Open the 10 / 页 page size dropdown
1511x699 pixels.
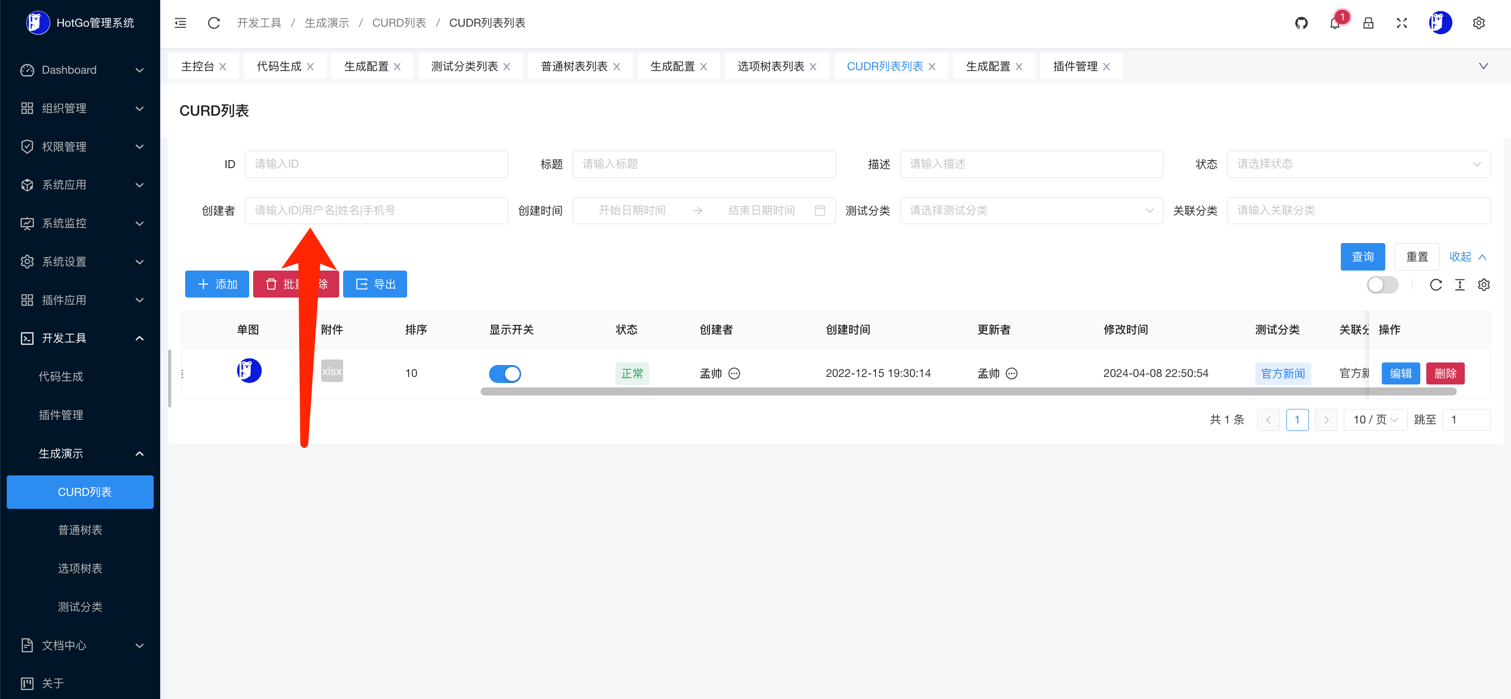pyautogui.click(x=1375, y=420)
